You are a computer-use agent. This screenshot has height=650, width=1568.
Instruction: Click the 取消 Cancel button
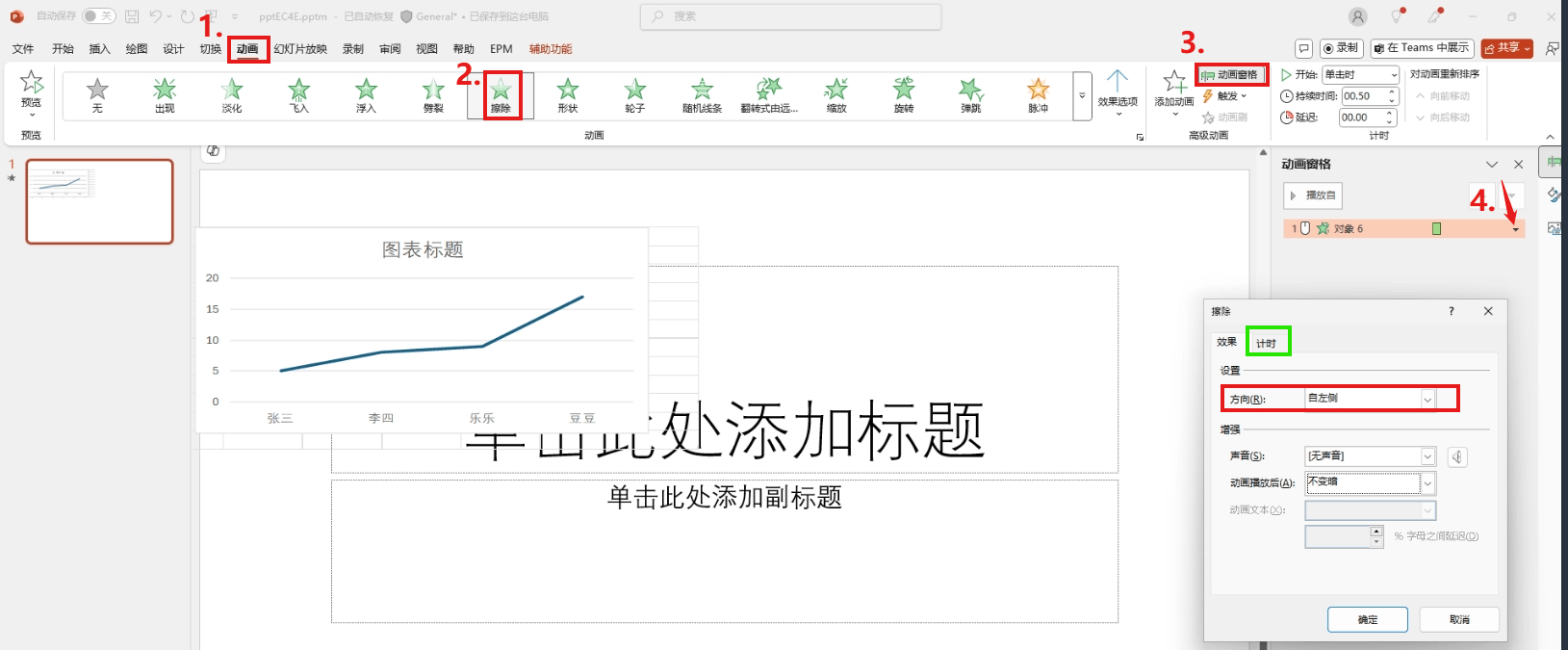[1459, 619]
